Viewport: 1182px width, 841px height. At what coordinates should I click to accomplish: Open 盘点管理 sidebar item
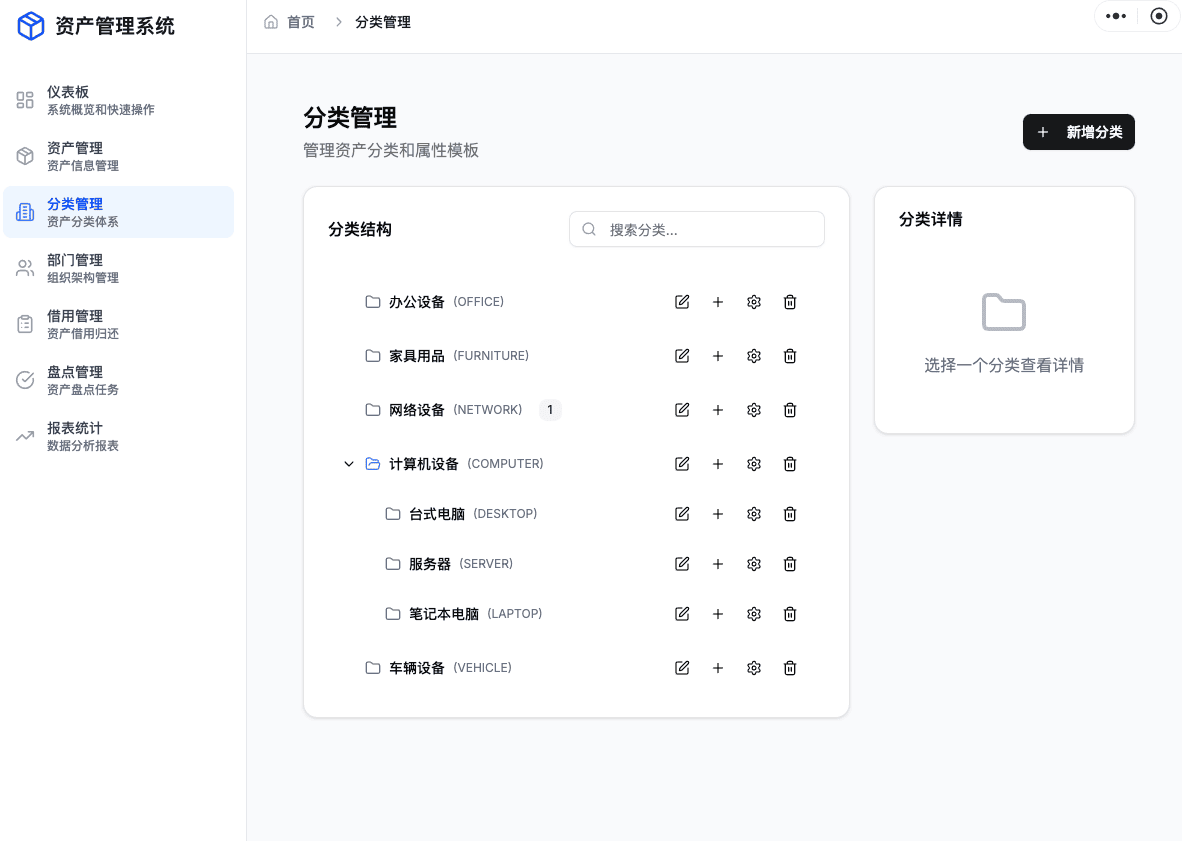118,380
